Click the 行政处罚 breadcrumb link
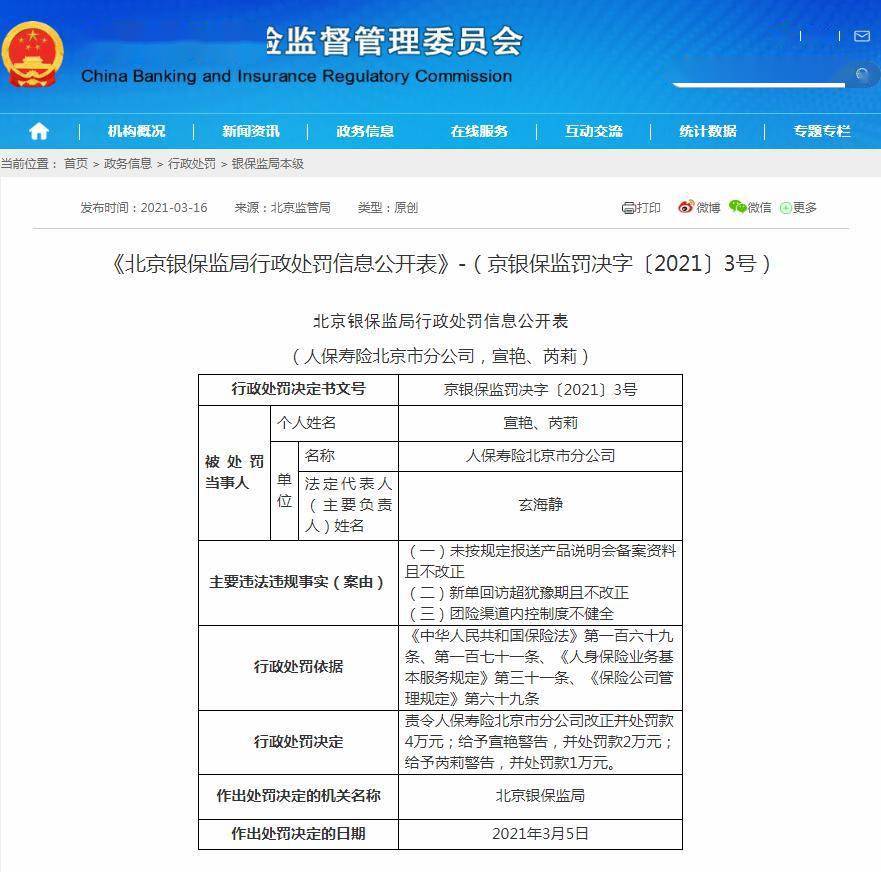The height and width of the screenshot is (872, 881). coord(192,164)
